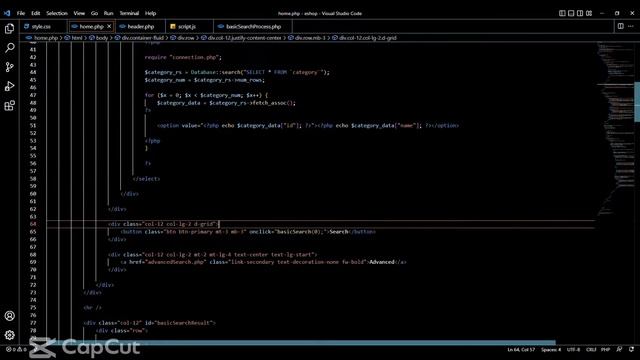The width and height of the screenshot is (640, 360).
Task: Open the Source Control view
Action: pos(9,67)
